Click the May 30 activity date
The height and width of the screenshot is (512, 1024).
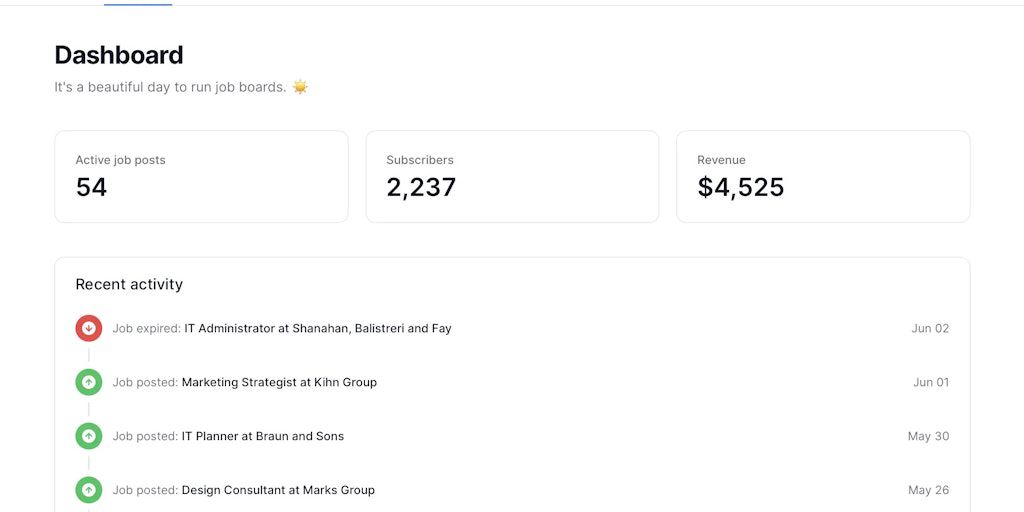coord(928,436)
